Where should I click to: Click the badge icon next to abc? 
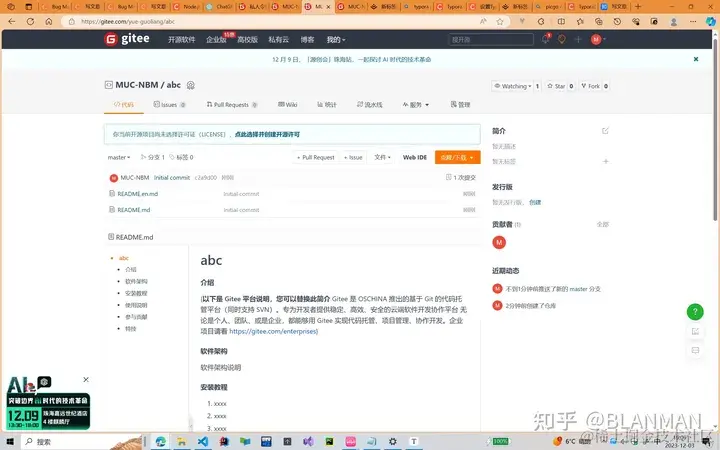coord(191,85)
